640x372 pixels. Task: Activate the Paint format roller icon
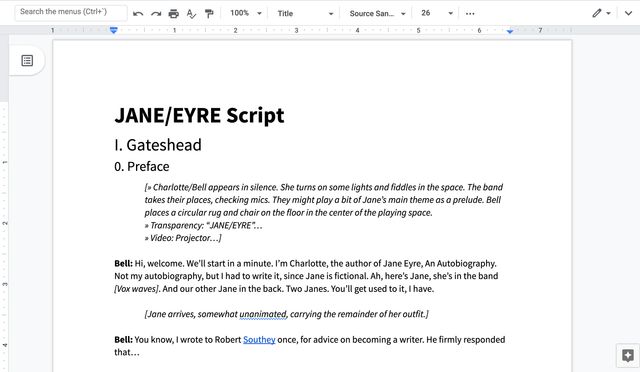click(x=209, y=13)
